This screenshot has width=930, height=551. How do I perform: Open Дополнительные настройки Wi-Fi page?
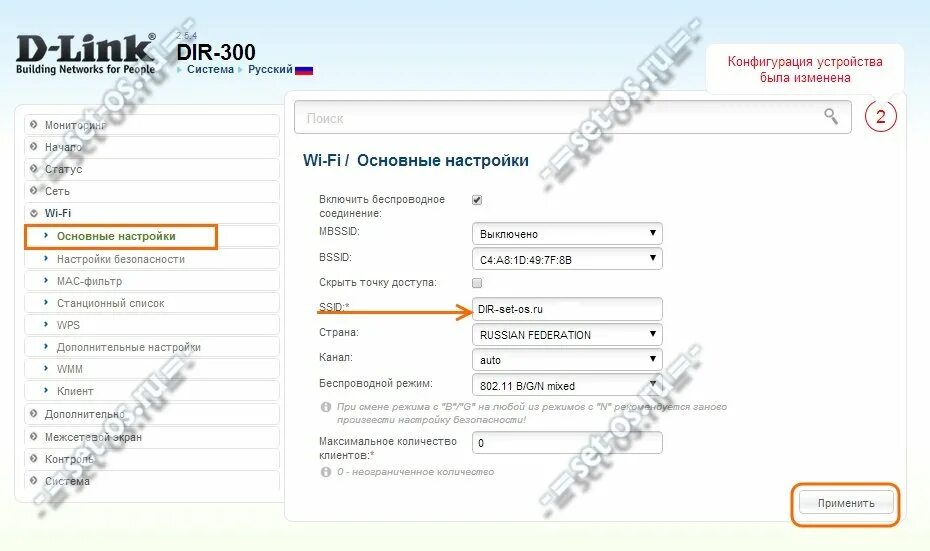(x=152, y=347)
